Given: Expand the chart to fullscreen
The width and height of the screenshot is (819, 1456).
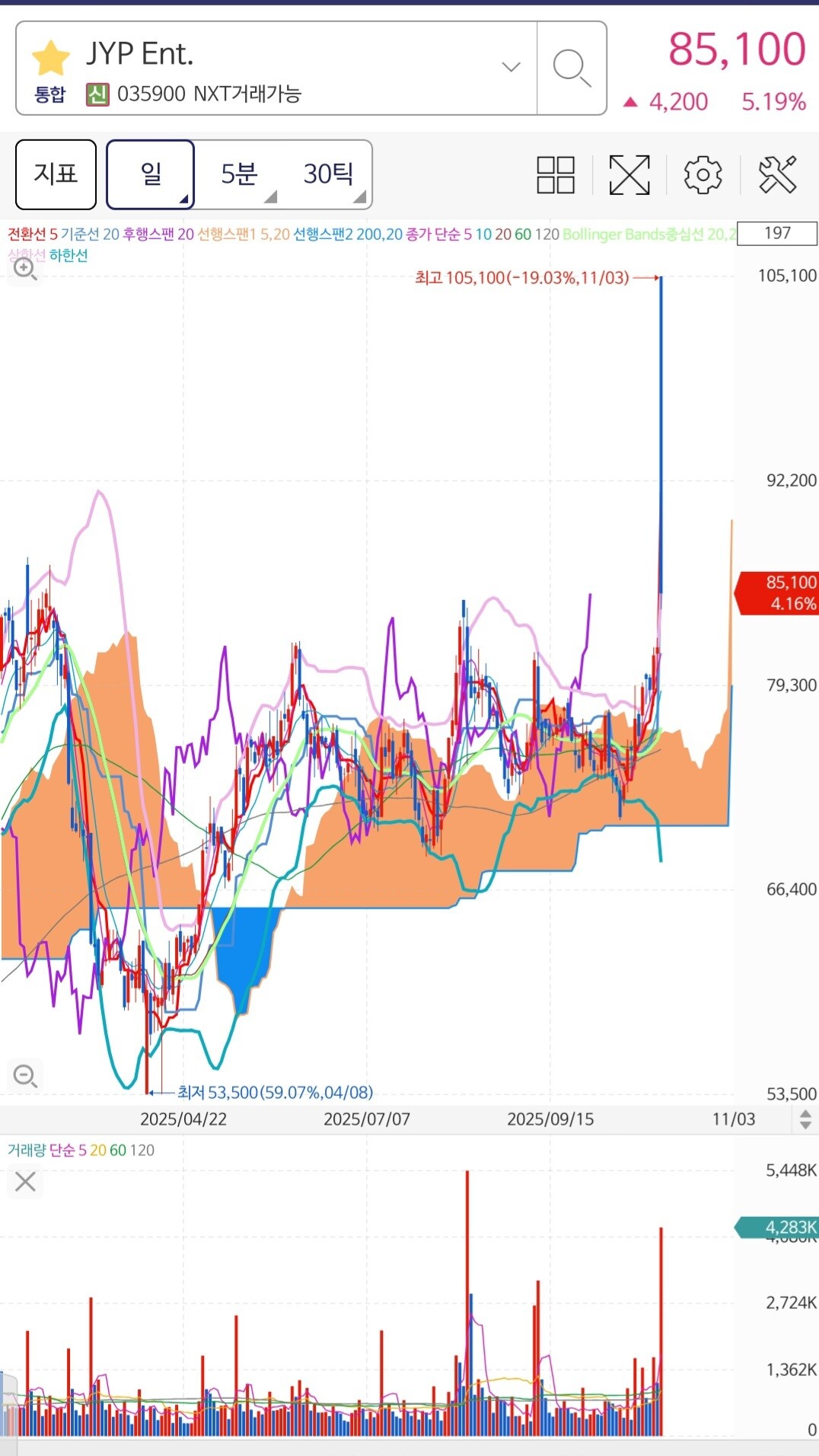Looking at the screenshot, I should coord(629,174).
